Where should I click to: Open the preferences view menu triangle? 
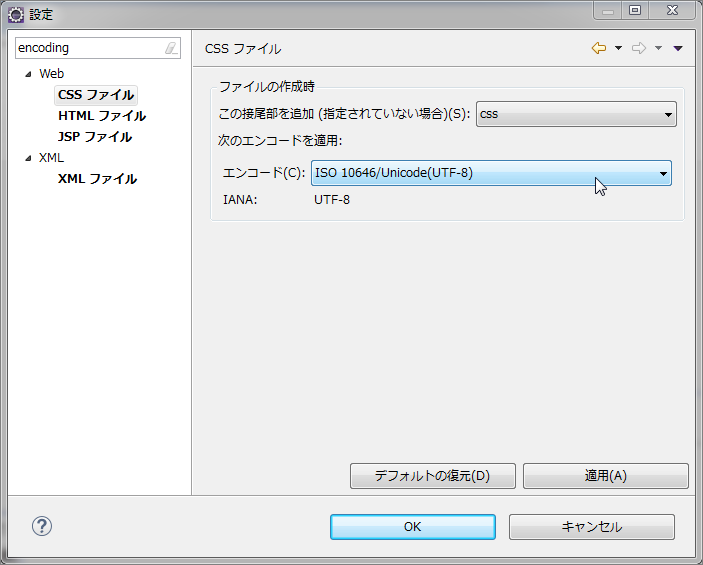678,48
